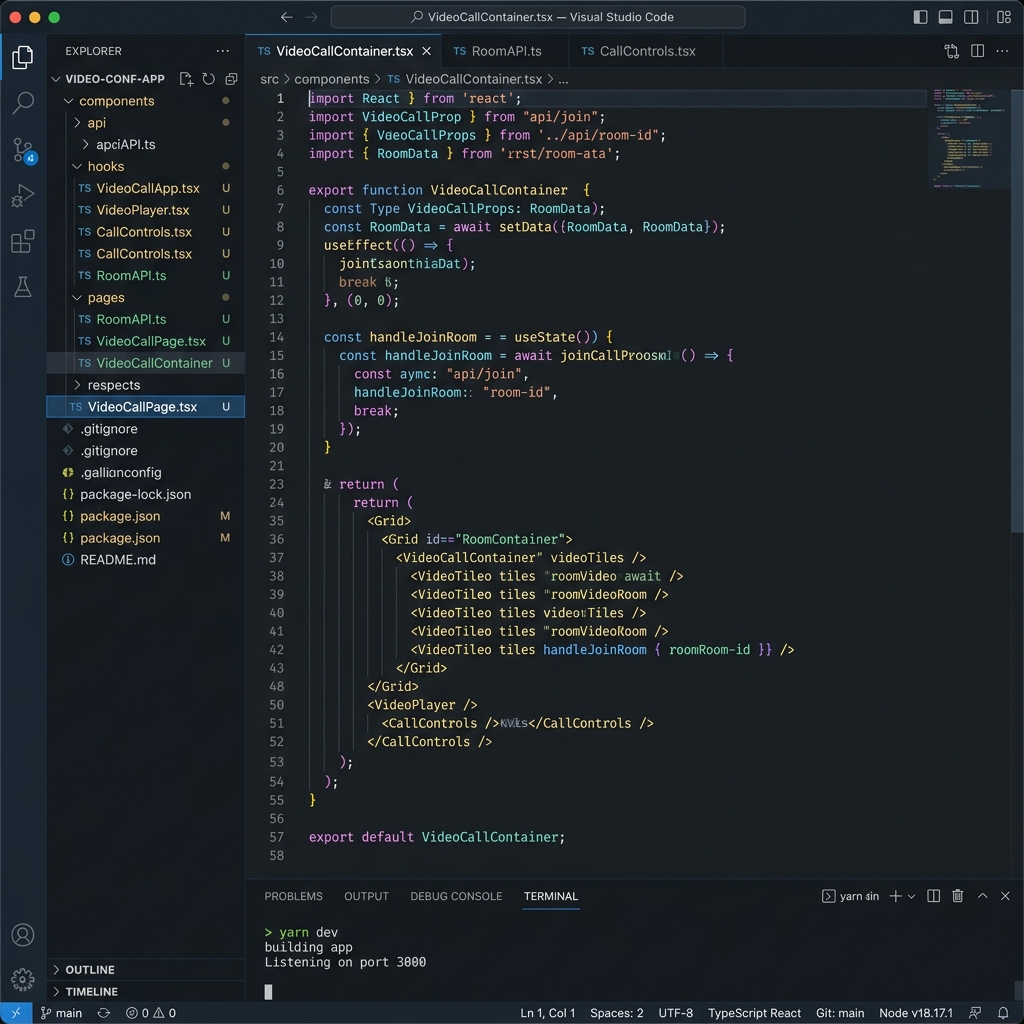Kill the terminal with trash icon
The height and width of the screenshot is (1024, 1024).
pyautogui.click(x=957, y=896)
